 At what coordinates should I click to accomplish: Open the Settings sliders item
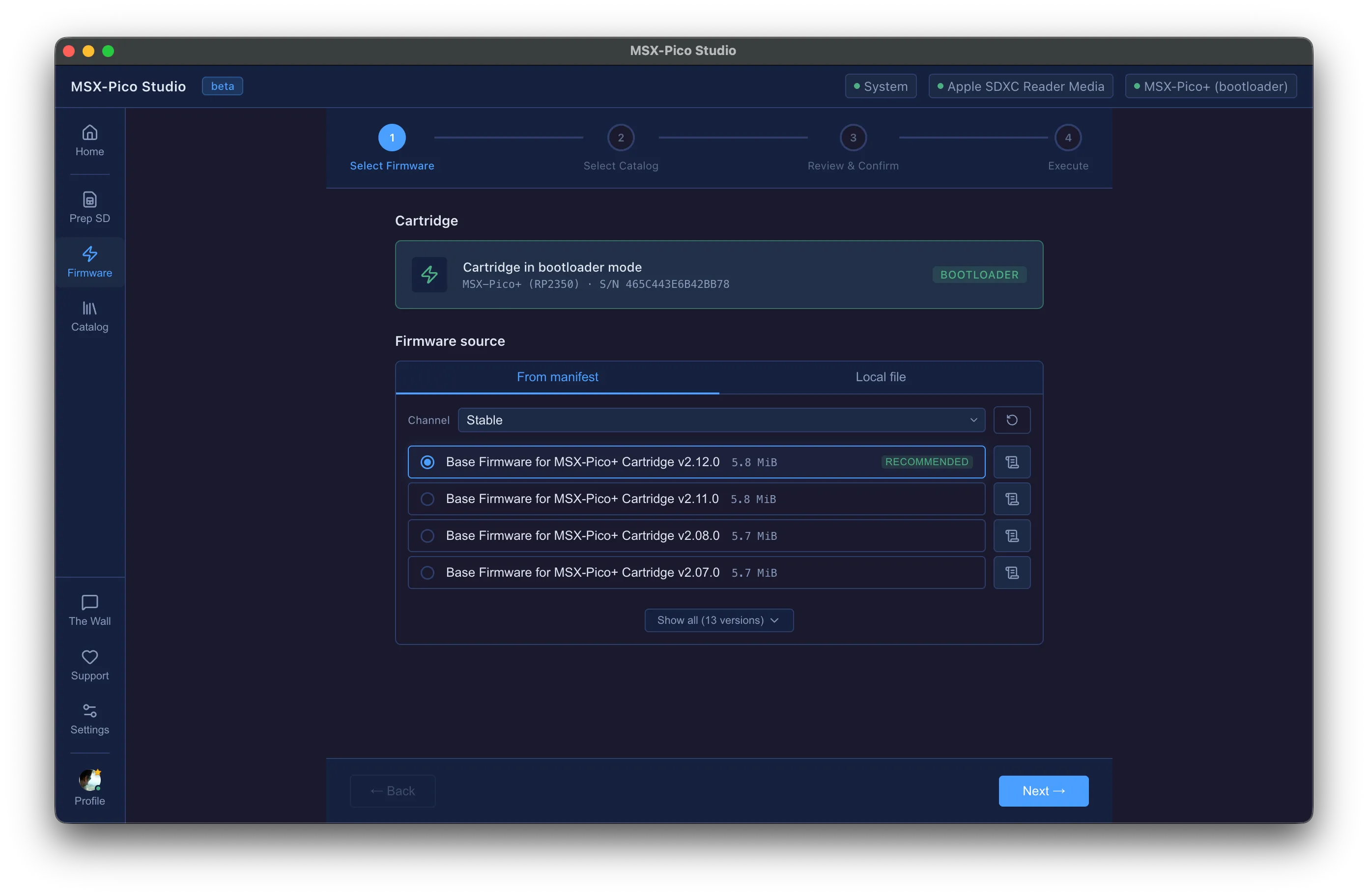tap(89, 719)
